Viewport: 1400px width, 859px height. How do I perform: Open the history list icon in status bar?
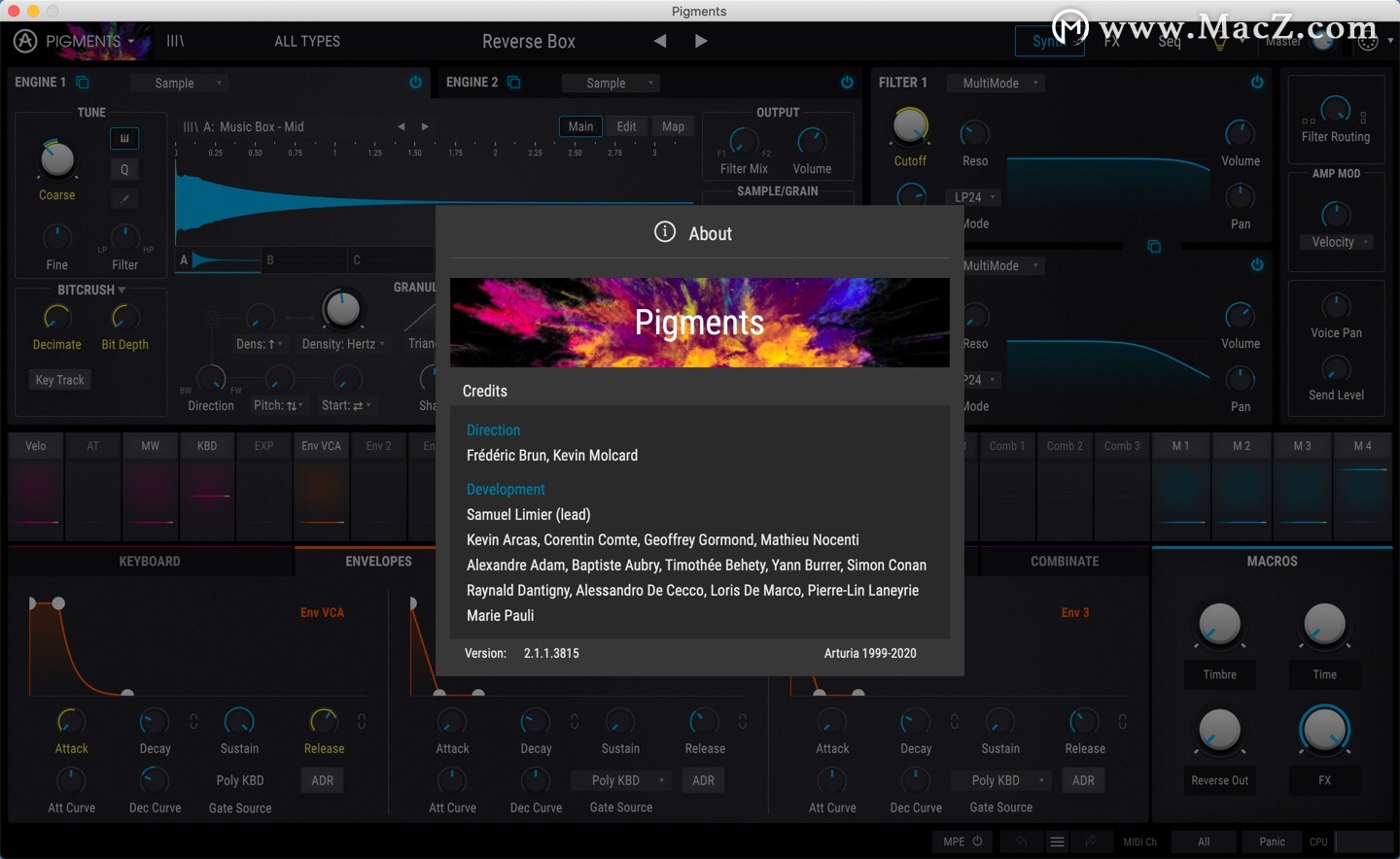click(1057, 842)
